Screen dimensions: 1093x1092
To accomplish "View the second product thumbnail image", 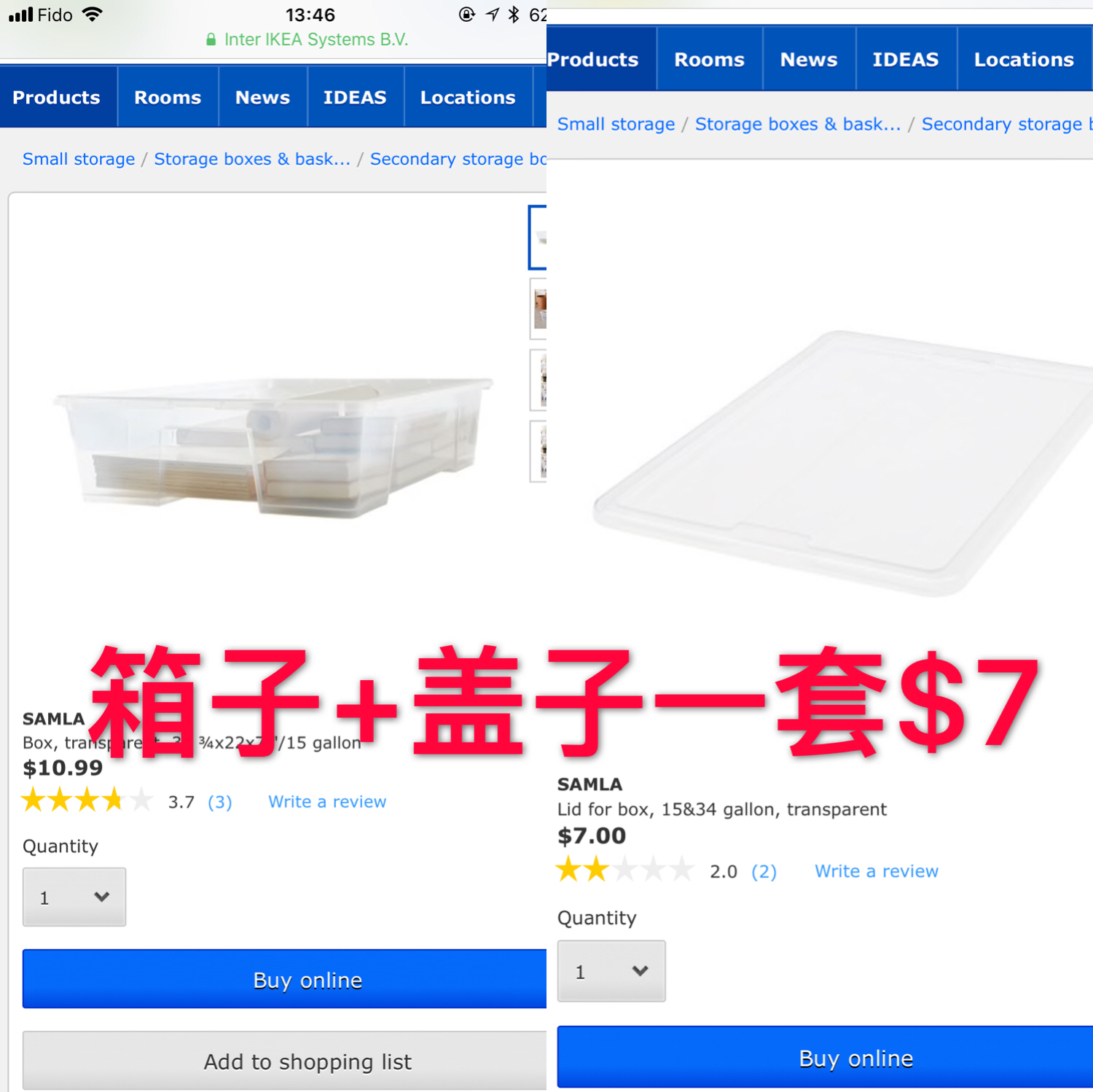I will click(x=538, y=309).
